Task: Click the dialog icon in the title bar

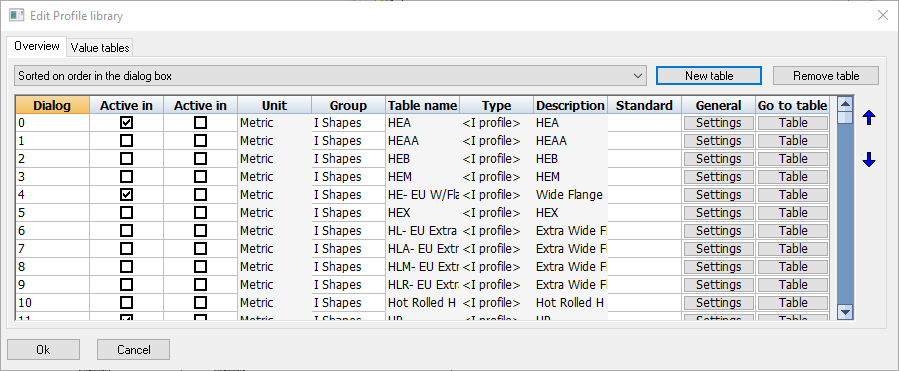Action: (x=16, y=15)
